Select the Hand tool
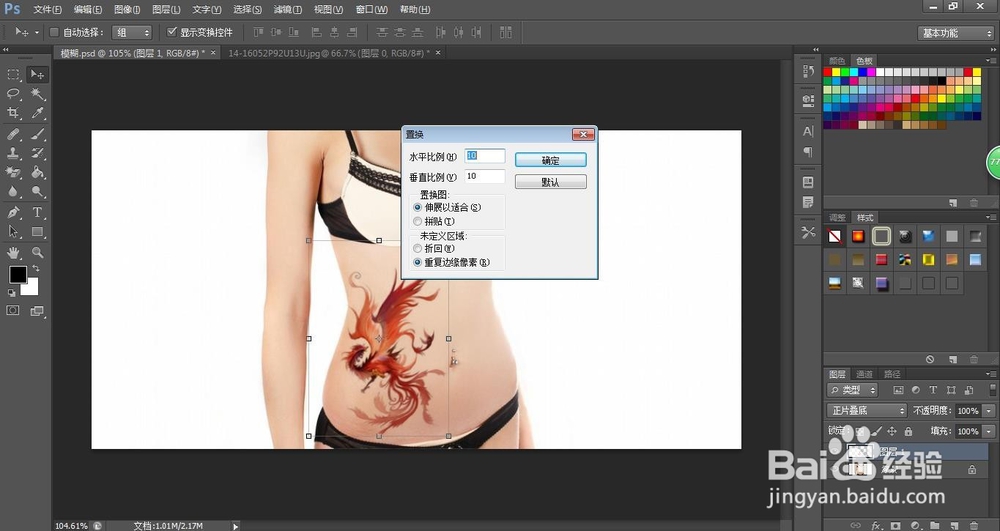This screenshot has width=1000, height=531. point(13,252)
